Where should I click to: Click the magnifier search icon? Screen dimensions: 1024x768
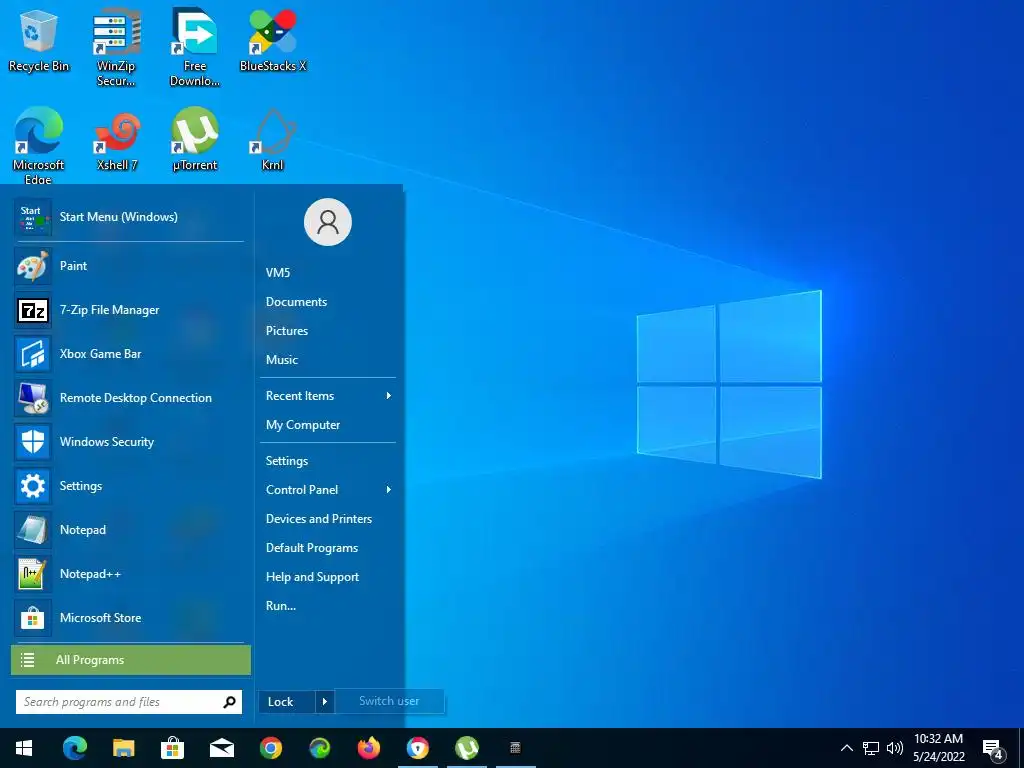point(229,702)
